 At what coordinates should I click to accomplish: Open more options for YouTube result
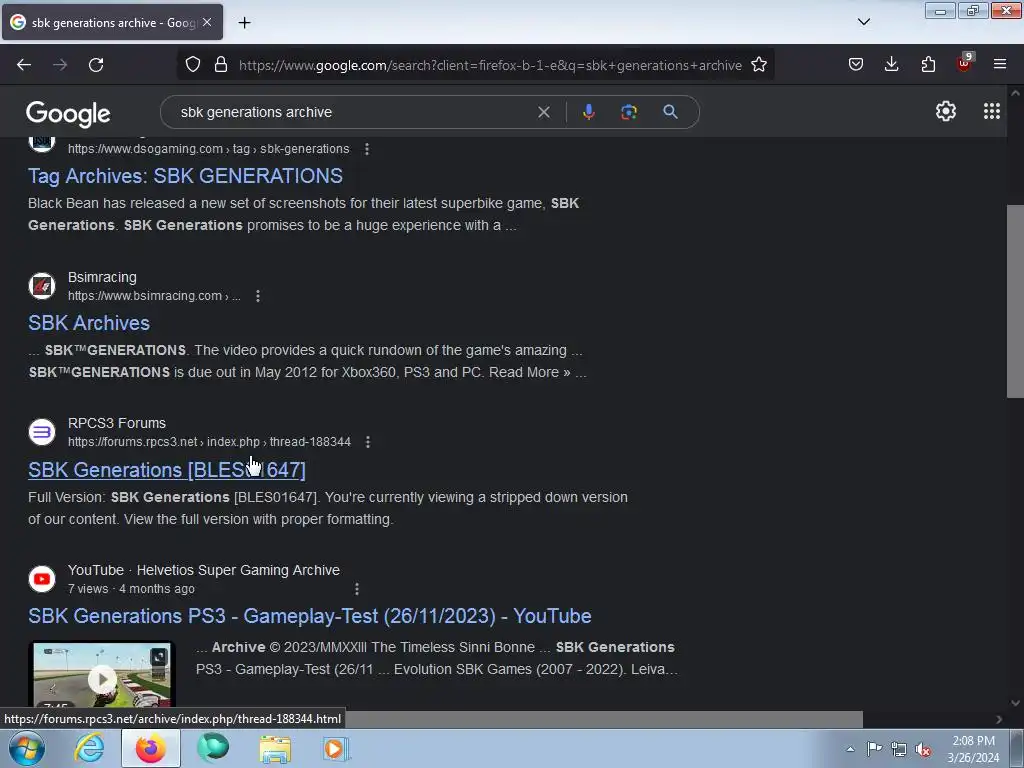[x=357, y=589]
